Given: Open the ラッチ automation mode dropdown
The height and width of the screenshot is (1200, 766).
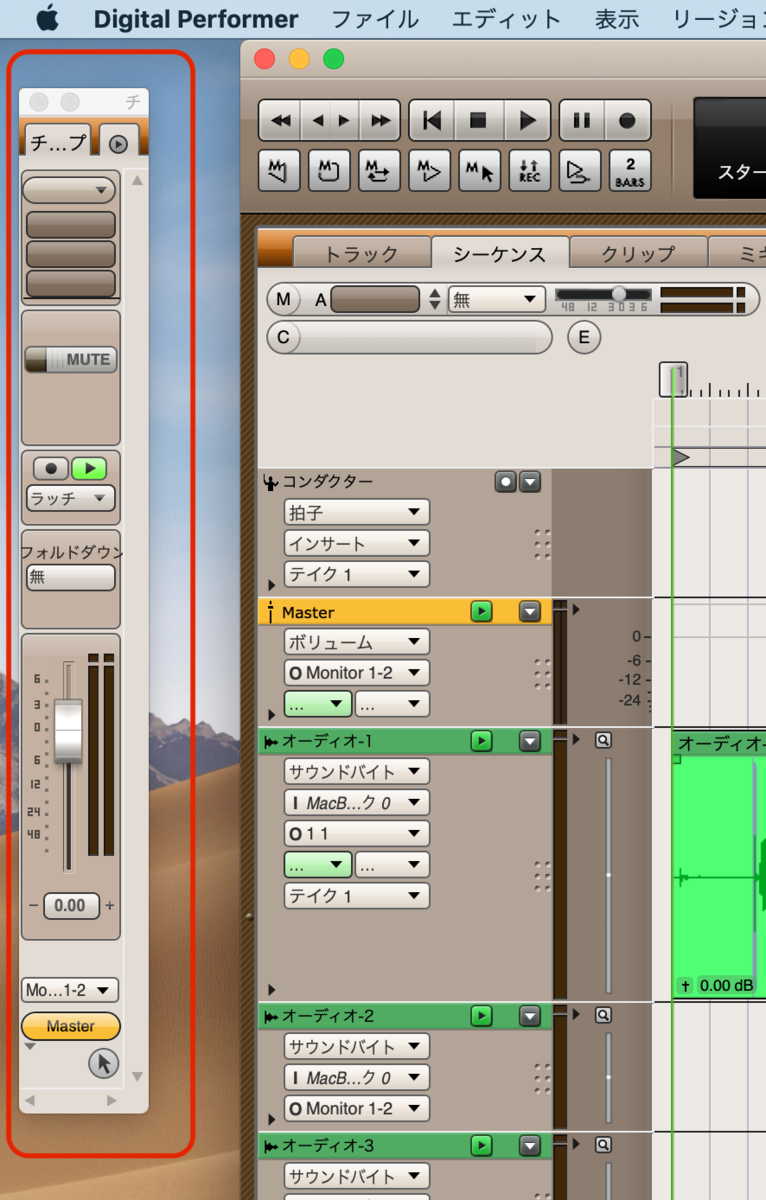Looking at the screenshot, I should tap(70, 498).
